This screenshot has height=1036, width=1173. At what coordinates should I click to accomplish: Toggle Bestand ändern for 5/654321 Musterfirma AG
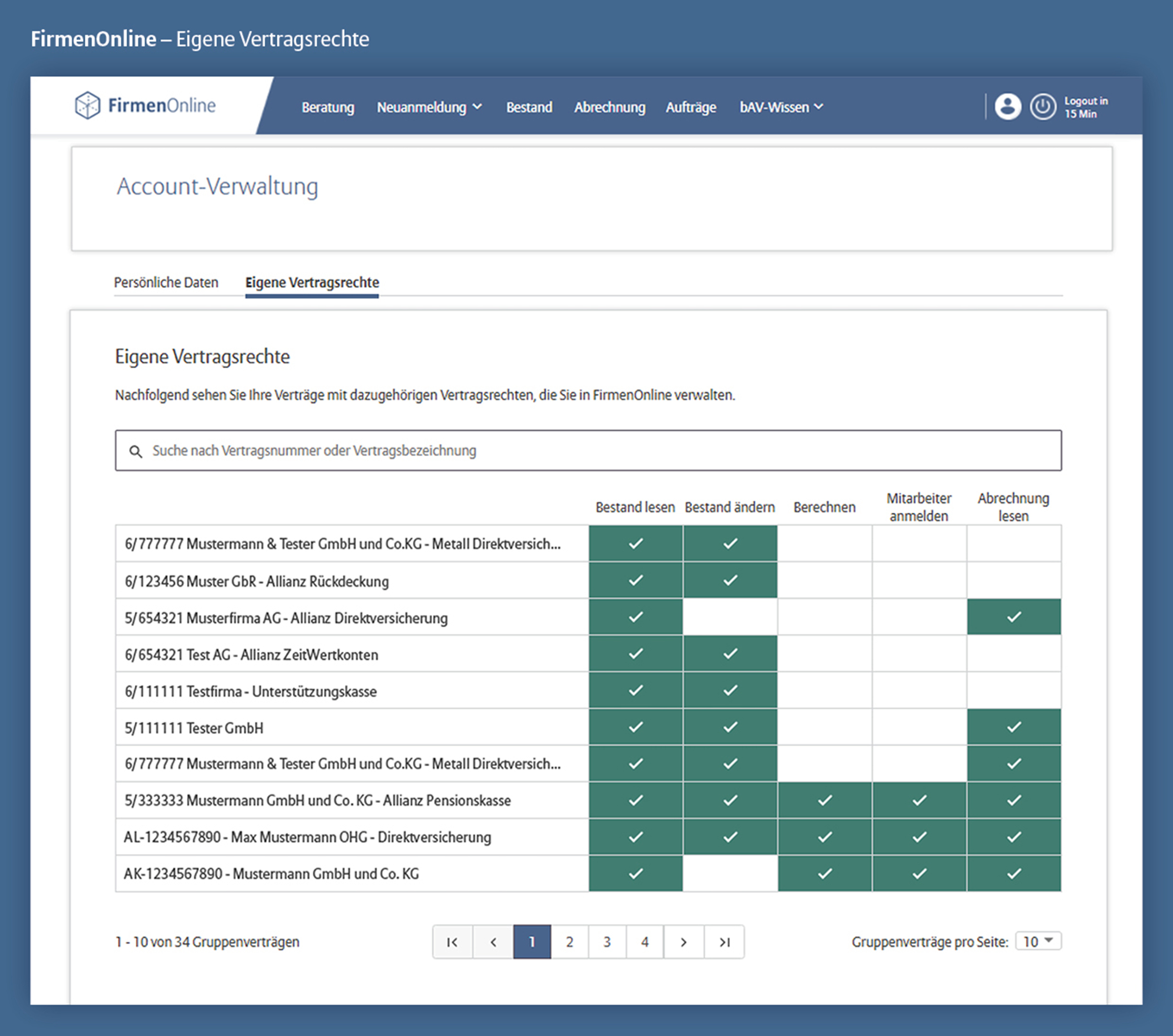coord(730,617)
